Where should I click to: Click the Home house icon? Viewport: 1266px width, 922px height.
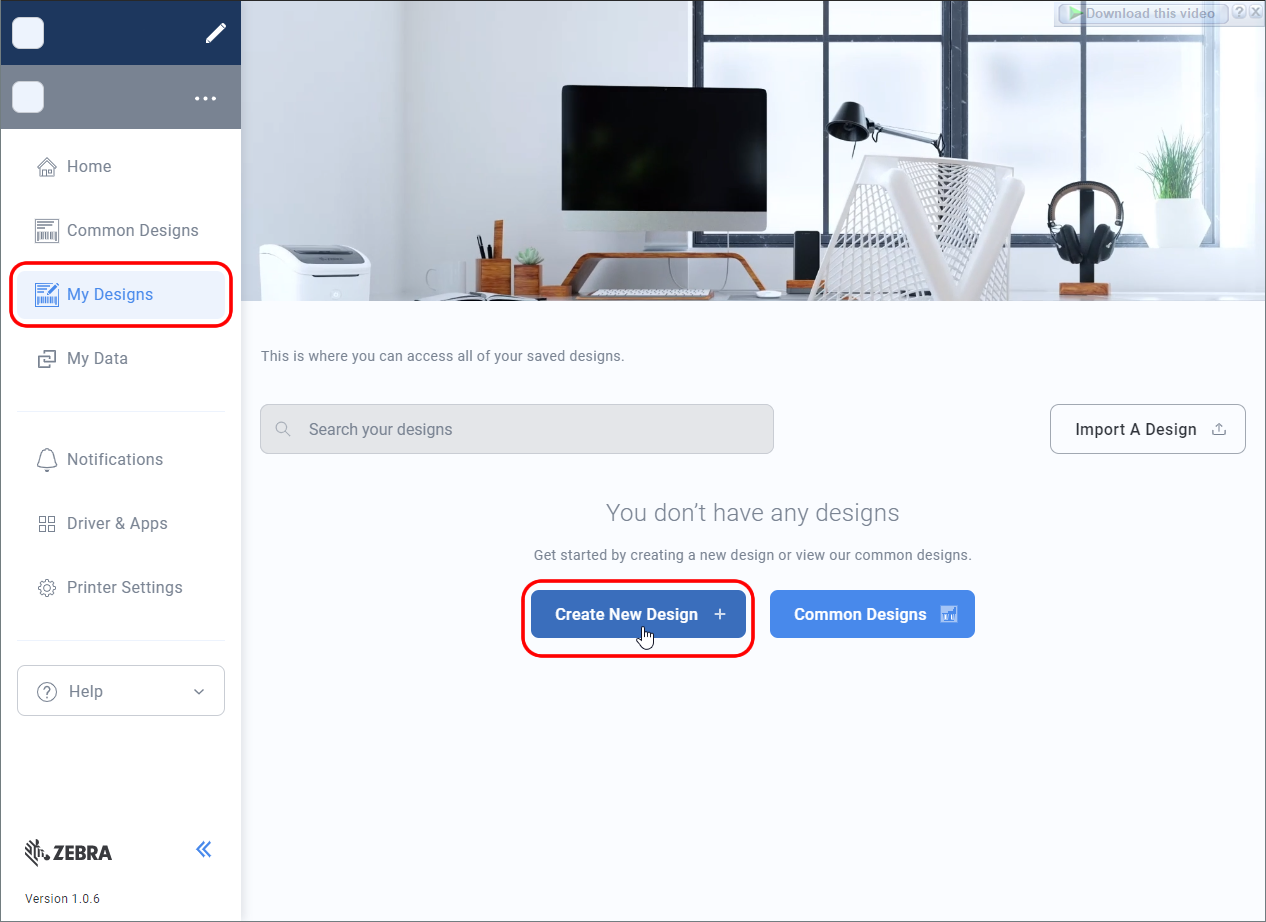tap(46, 166)
